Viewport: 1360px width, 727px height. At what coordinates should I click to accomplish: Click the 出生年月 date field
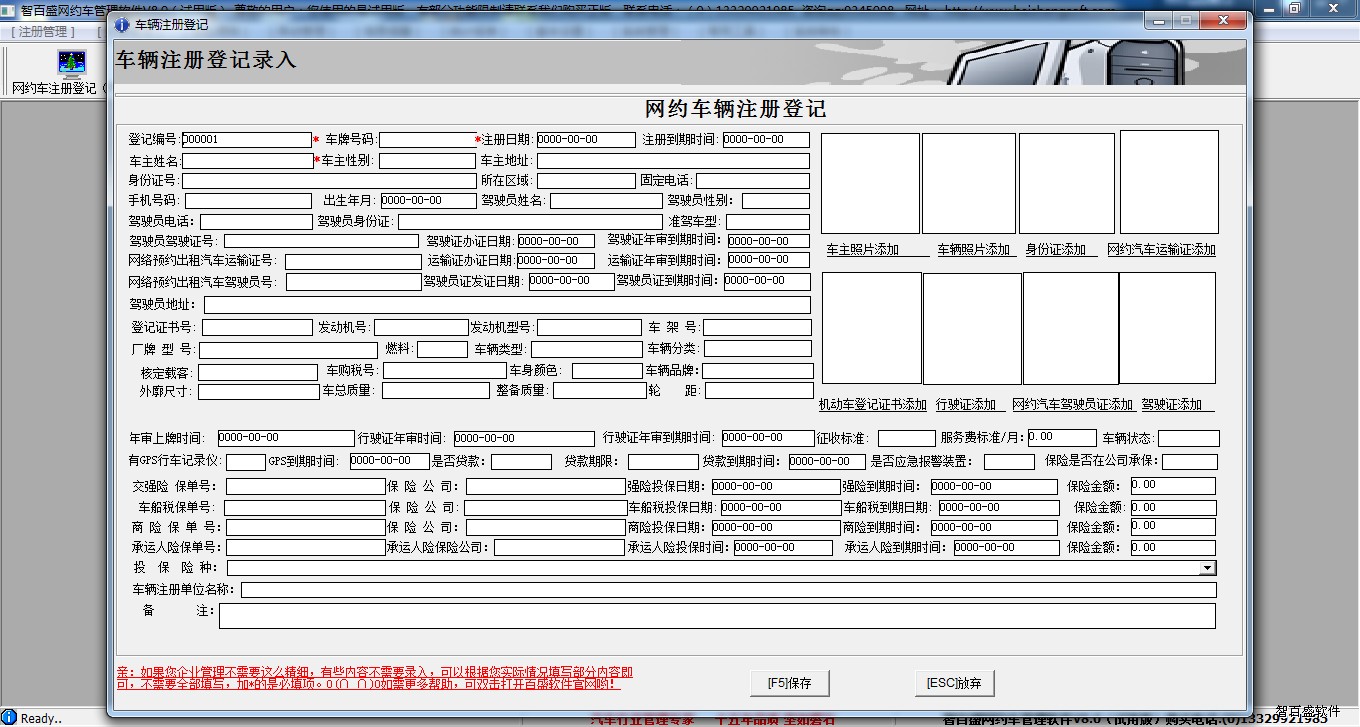click(x=428, y=201)
